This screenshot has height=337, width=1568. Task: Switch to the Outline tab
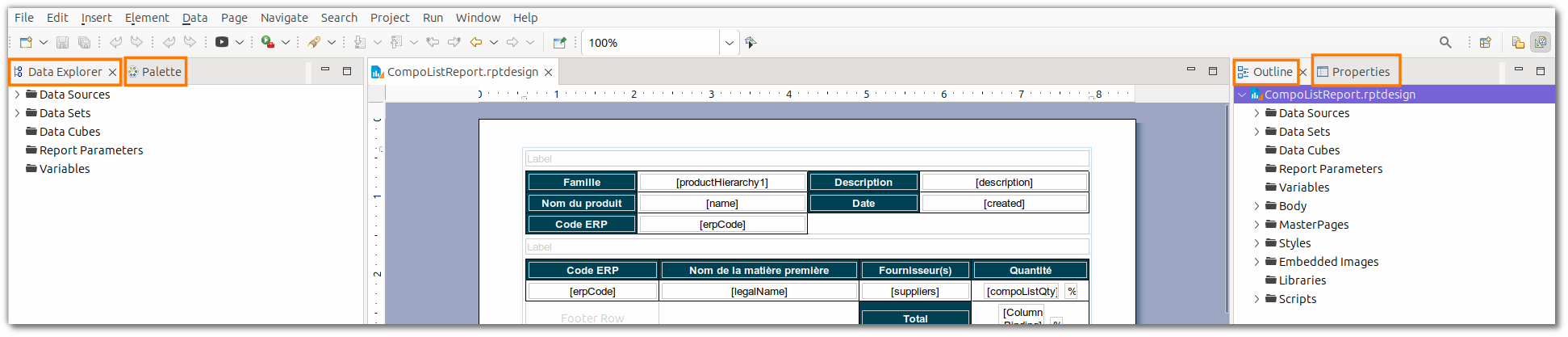1265,72
